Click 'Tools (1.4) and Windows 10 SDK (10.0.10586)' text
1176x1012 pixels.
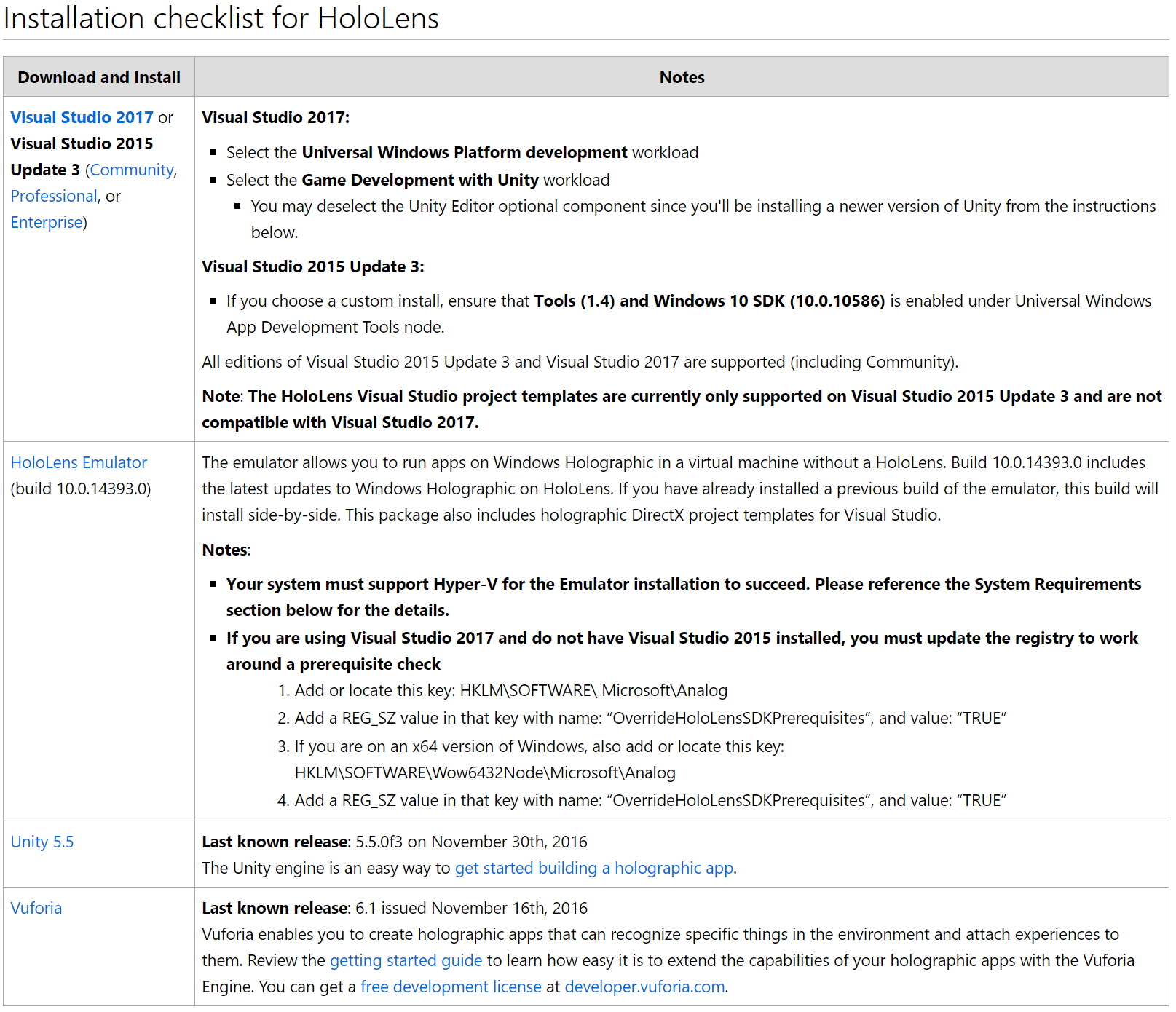(709, 301)
